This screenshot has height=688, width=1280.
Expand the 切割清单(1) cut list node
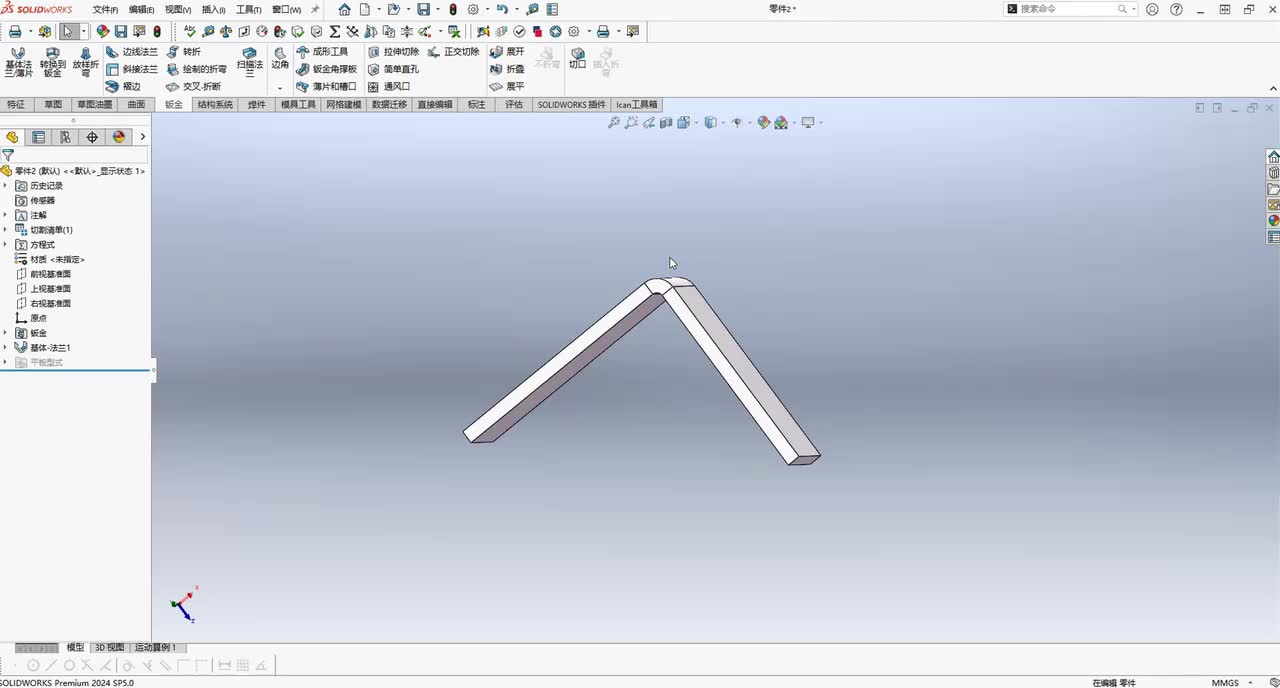(5, 230)
